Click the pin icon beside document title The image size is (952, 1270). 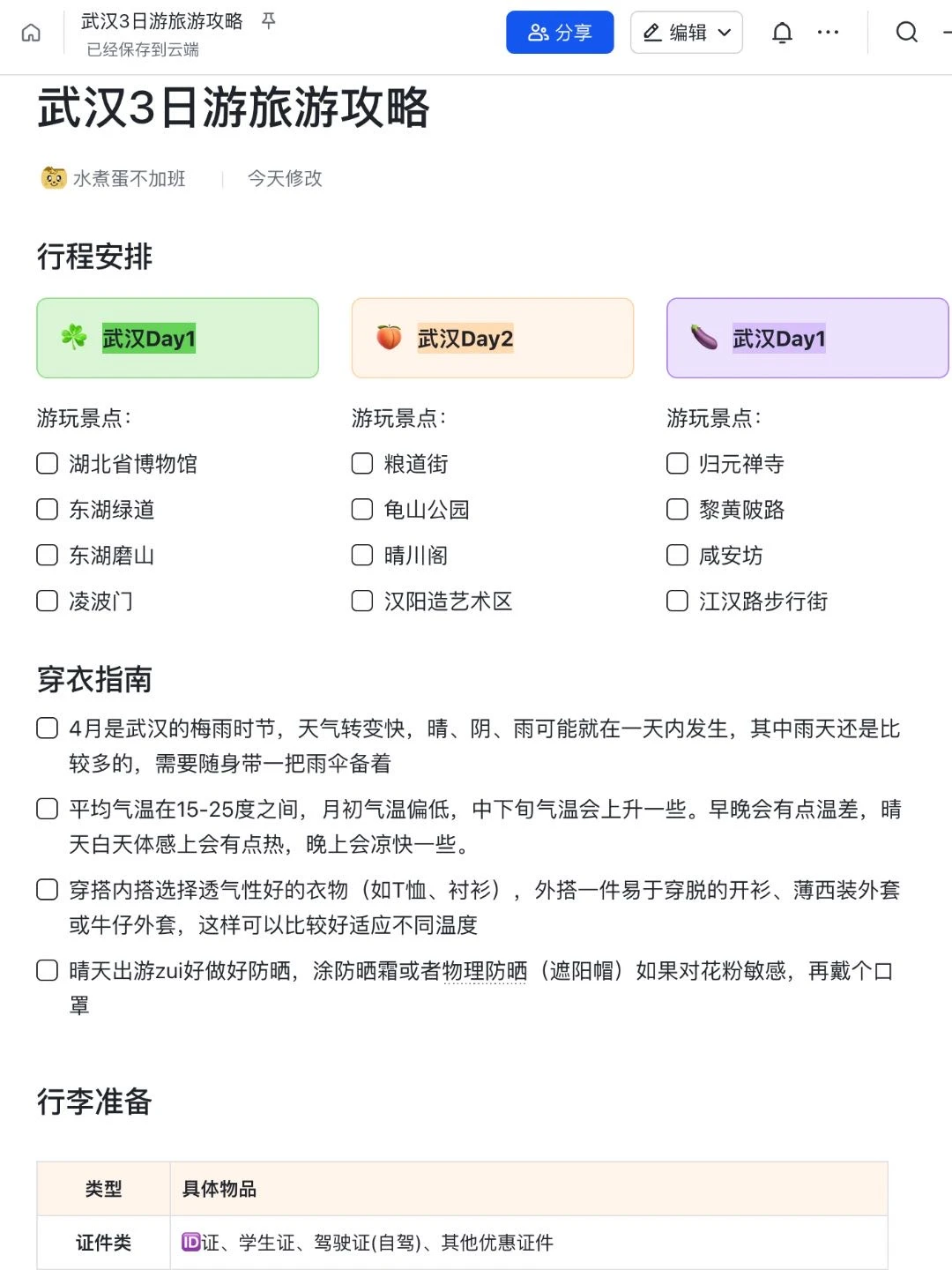(x=269, y=20)
